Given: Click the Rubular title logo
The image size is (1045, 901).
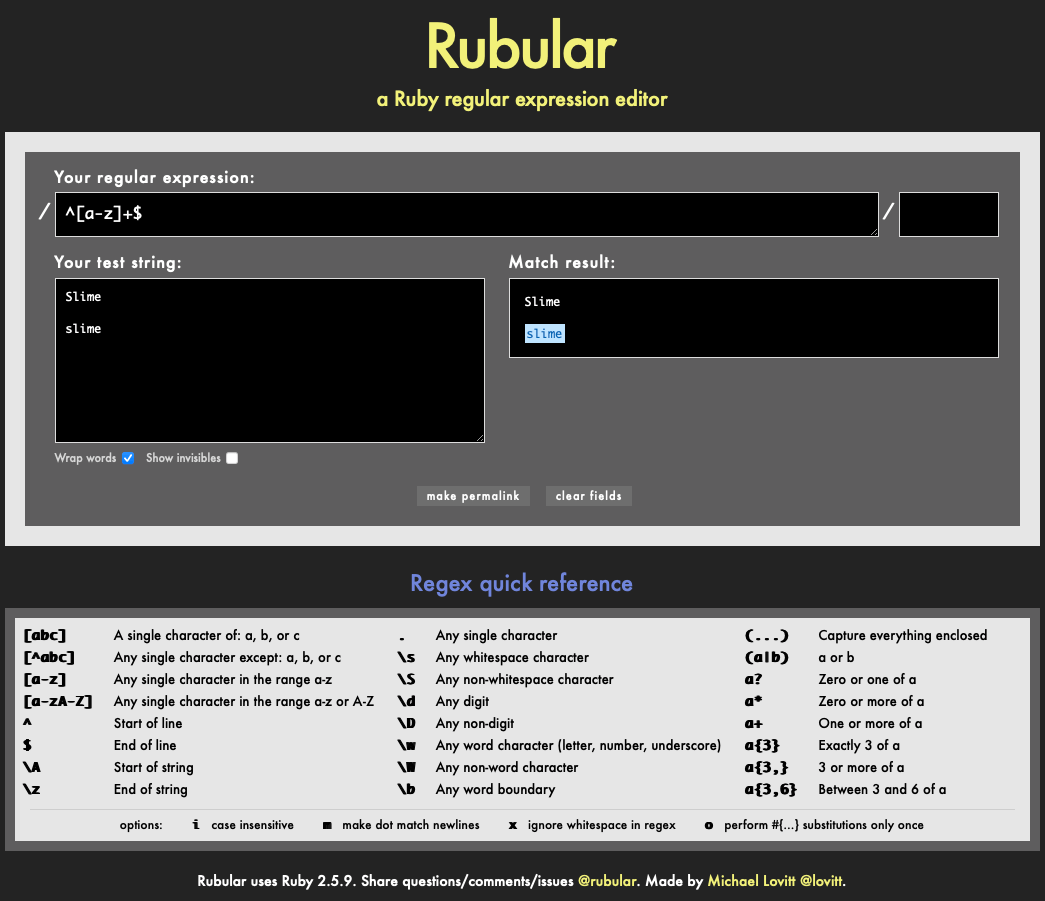Looking at the screenshot, I should [x=522, y=46].
